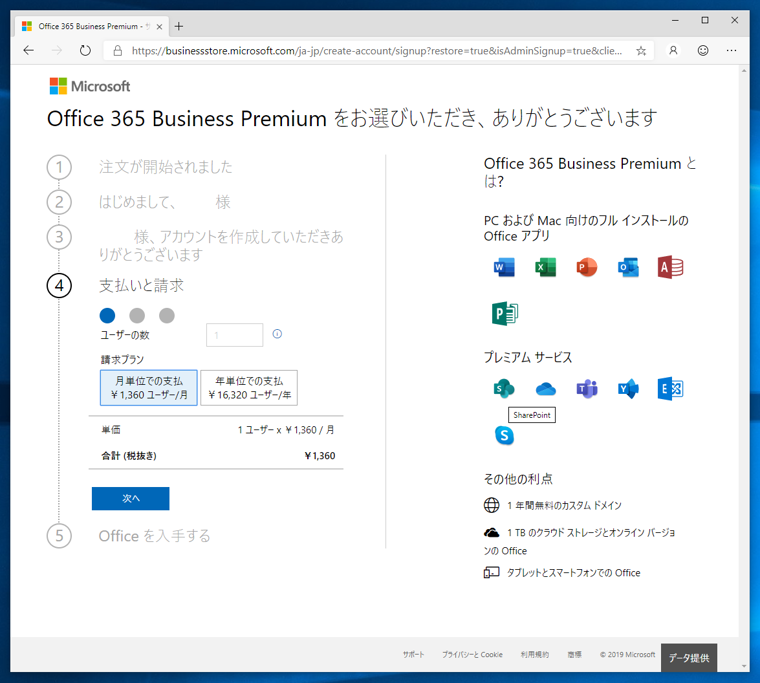The image size is (760, 683).
Task: Click the データ提供 button
Action: [689, 658]
